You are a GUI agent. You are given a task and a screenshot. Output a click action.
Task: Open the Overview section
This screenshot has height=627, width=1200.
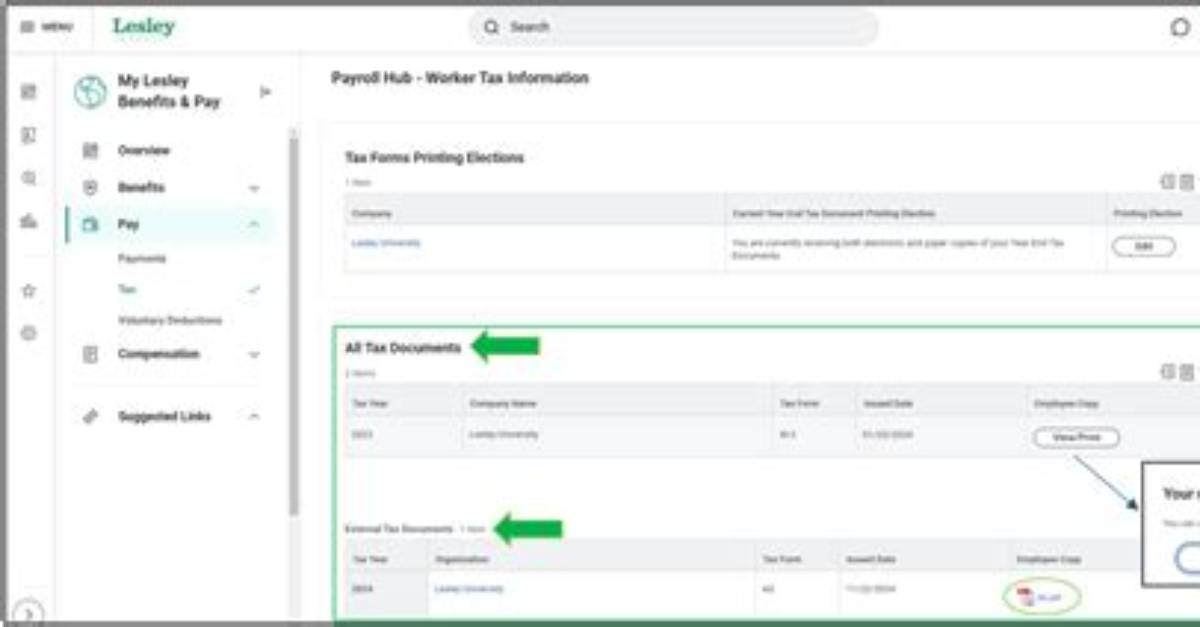(x=144, y=150)
